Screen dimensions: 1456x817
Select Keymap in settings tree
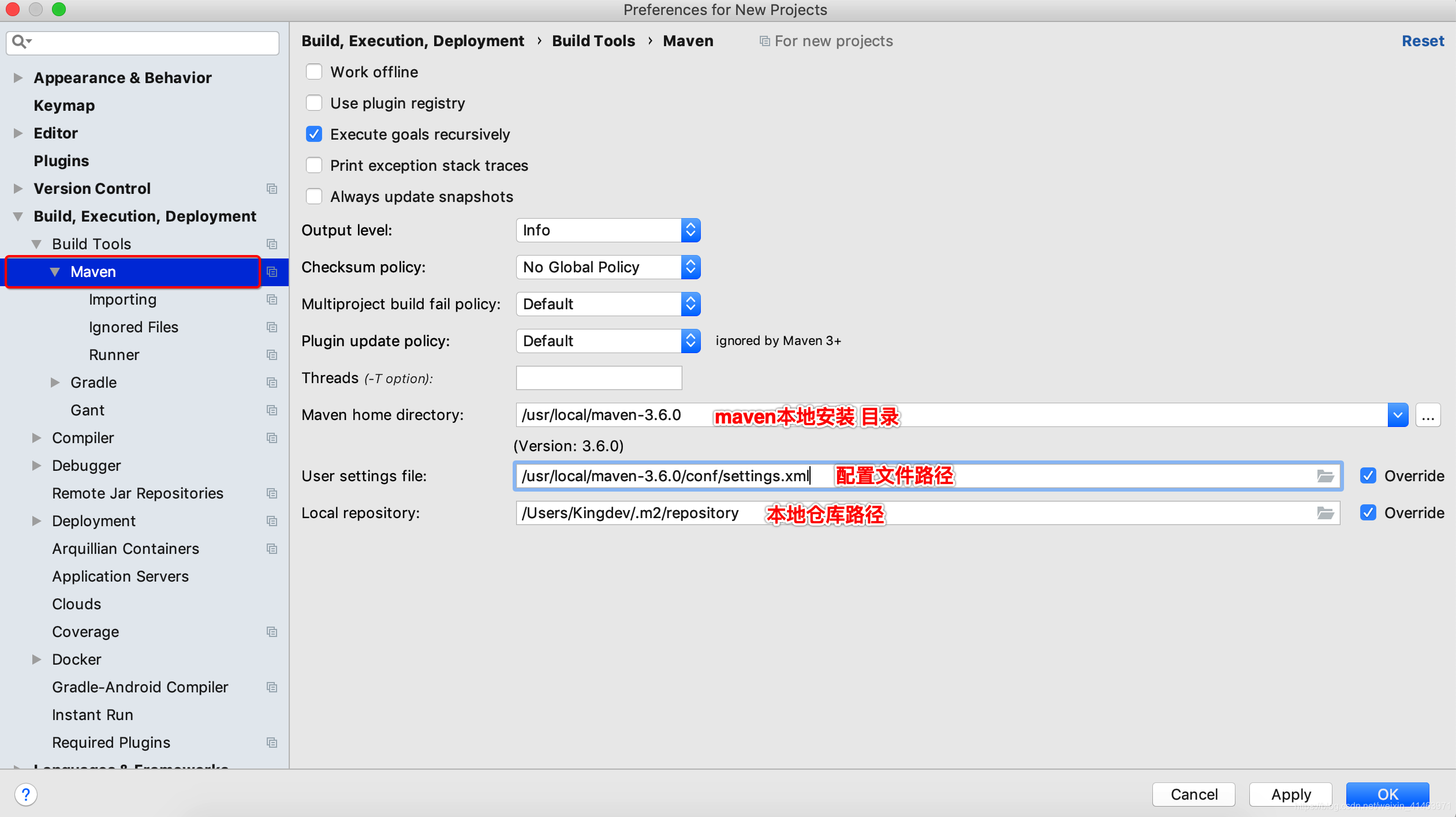pyautogui.click(x=64, y=106)
